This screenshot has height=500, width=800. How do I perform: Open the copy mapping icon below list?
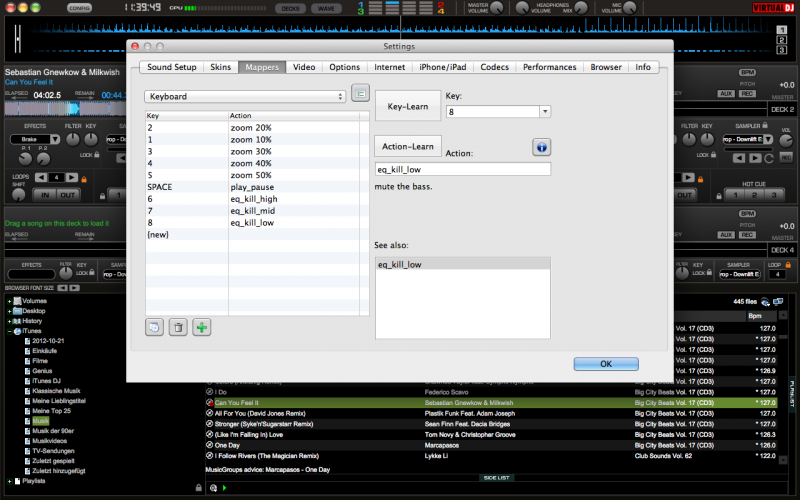(154, 328)
